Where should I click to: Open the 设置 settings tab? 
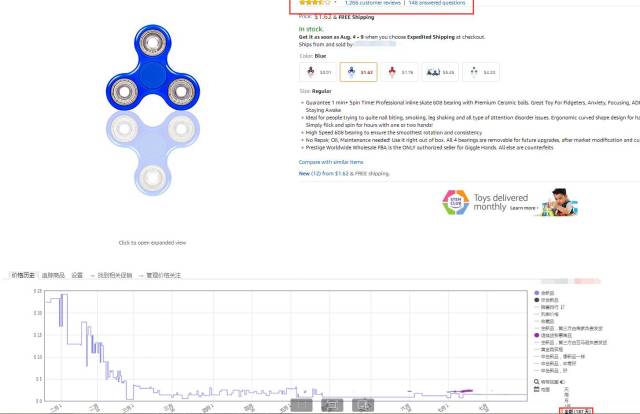(77, 275)
